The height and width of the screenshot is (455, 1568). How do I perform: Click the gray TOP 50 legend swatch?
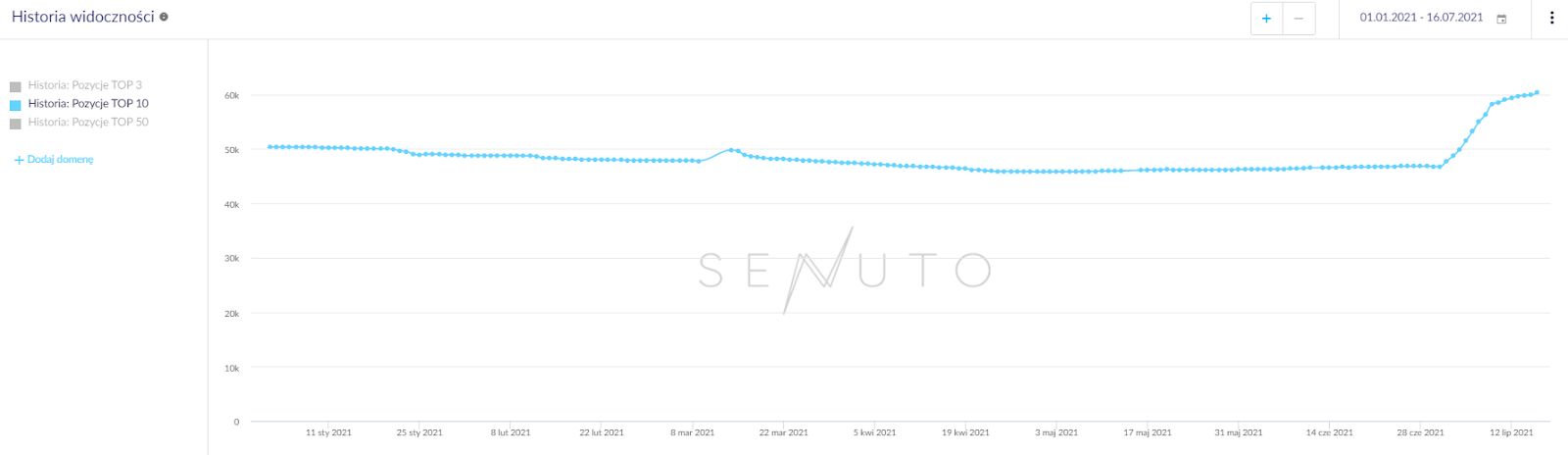click(16, 124)
